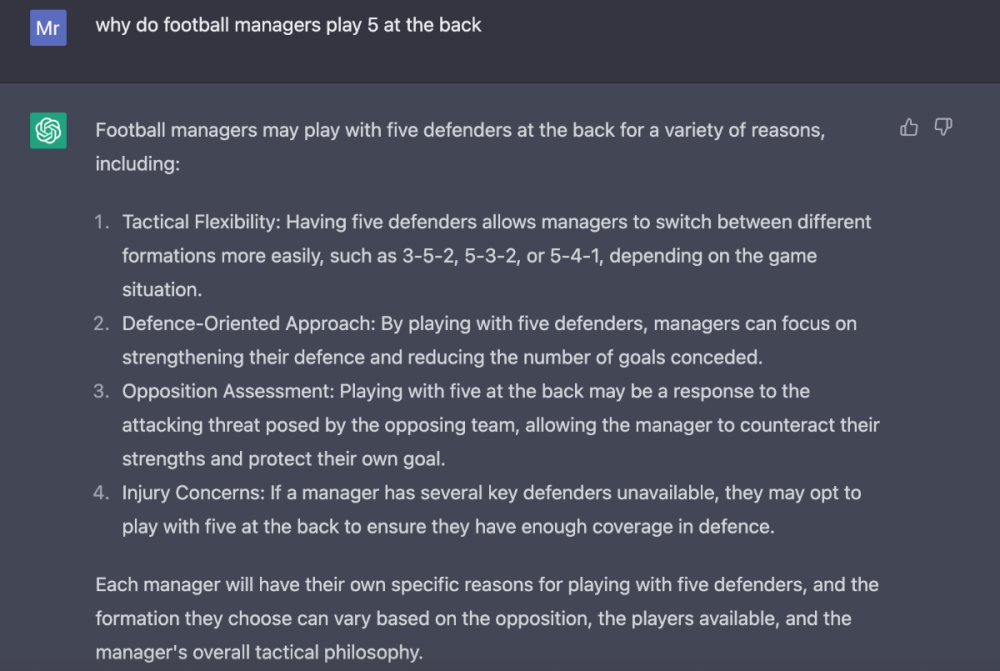Screen dimensions: 1000x671
Task: Click the user prompt about 5 at the back
Action: pyautogui.click(x=288, y=25)
